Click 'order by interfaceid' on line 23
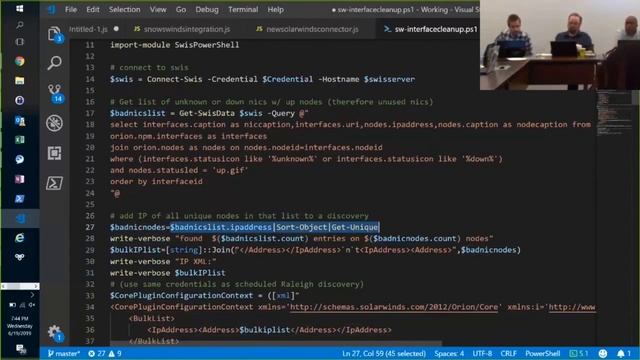 click(x=156, y=182)
